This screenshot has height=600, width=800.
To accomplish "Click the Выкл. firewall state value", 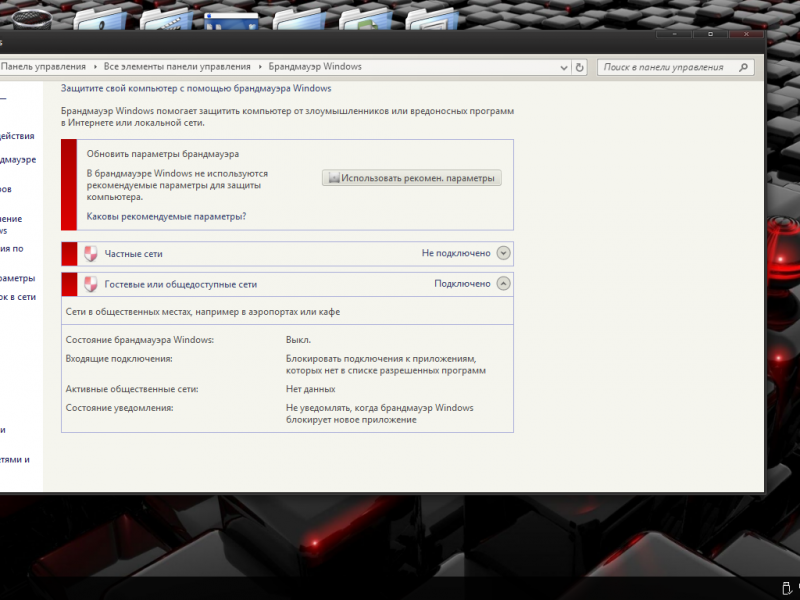I will [298, 340].
